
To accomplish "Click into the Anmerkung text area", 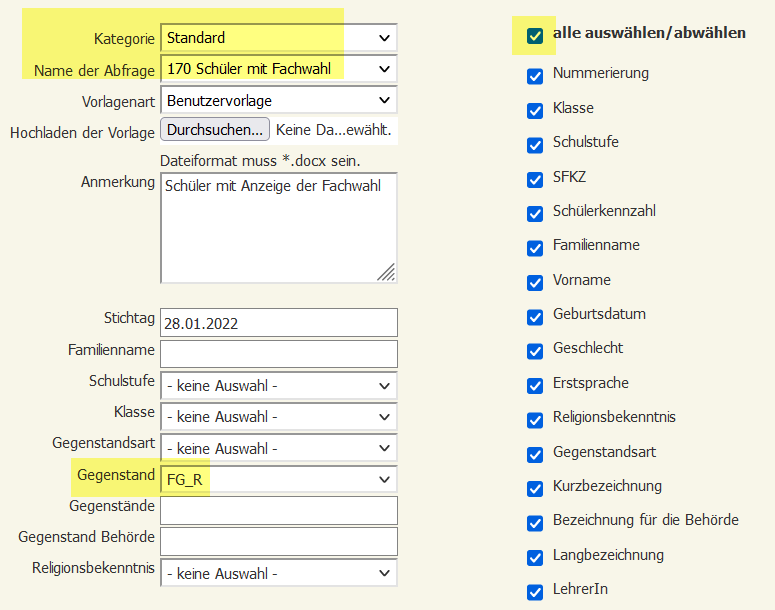I will tap(279, 228).
